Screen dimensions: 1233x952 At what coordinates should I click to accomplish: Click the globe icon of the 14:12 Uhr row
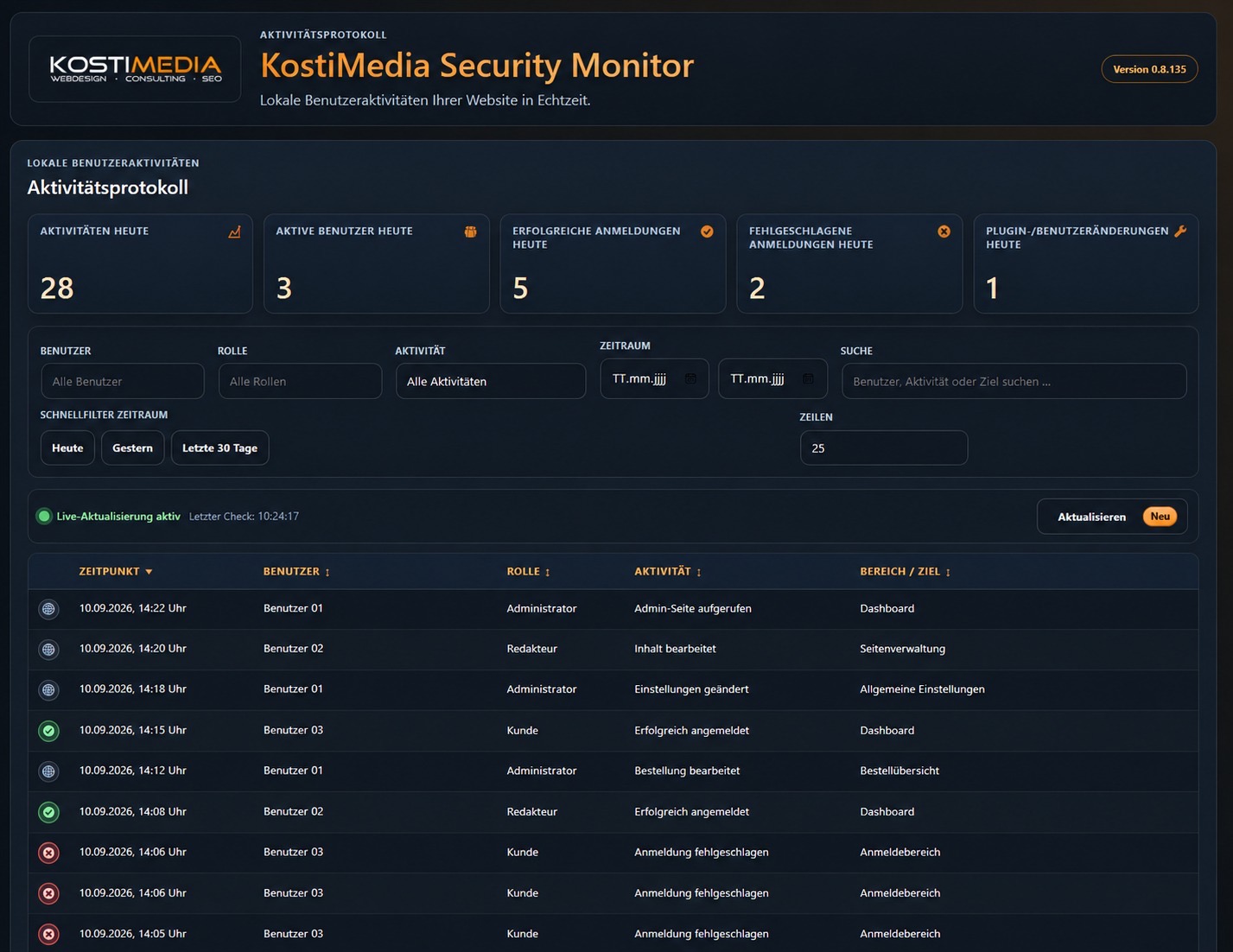(x=49, y=771)
